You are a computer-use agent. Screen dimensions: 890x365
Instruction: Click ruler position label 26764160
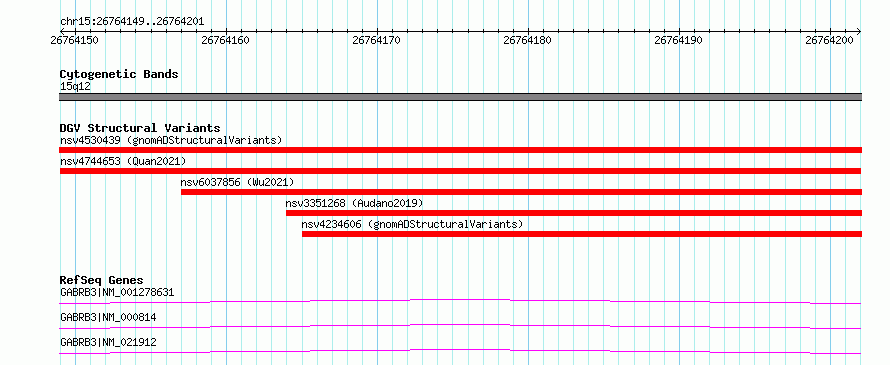[225, 40]
